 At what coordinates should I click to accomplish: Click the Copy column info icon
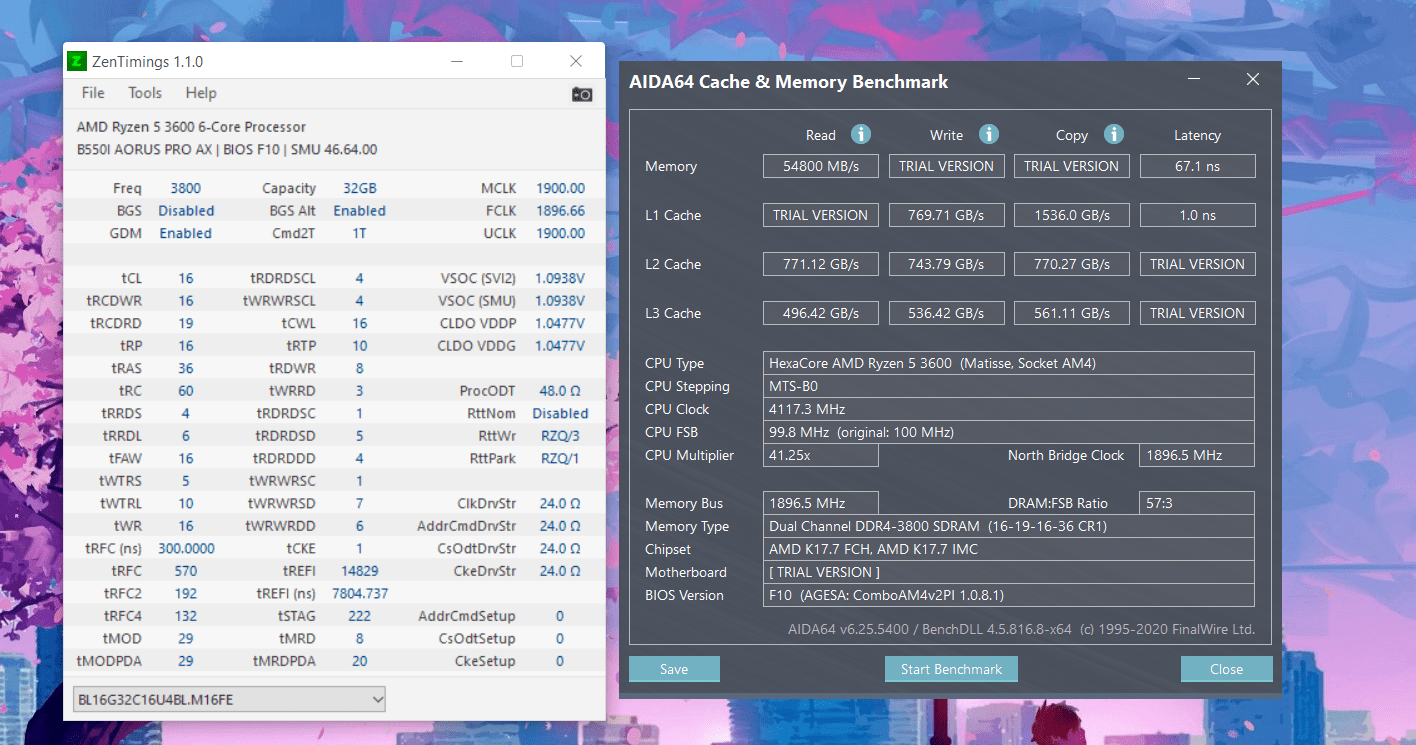pos(1114,134)
